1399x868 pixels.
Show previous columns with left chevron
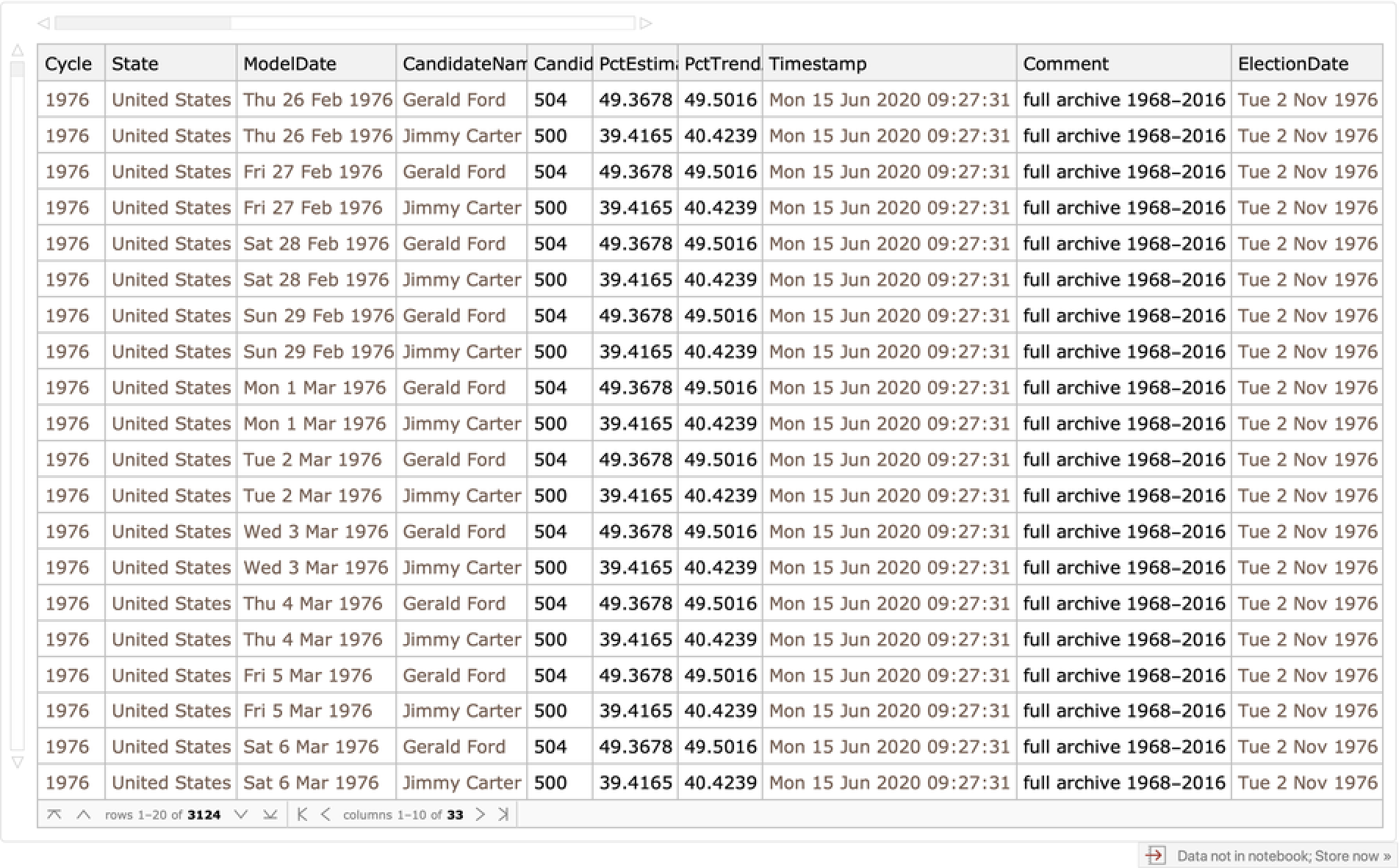click(326, 814)
